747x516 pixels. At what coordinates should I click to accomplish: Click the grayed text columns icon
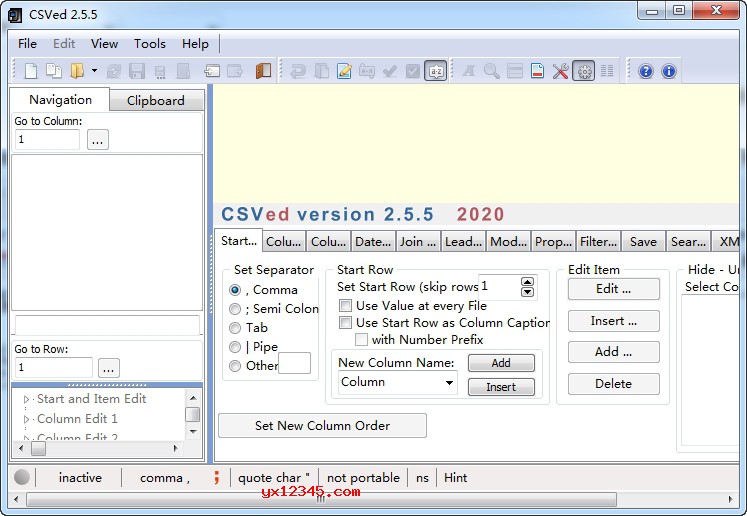(607, 71)
